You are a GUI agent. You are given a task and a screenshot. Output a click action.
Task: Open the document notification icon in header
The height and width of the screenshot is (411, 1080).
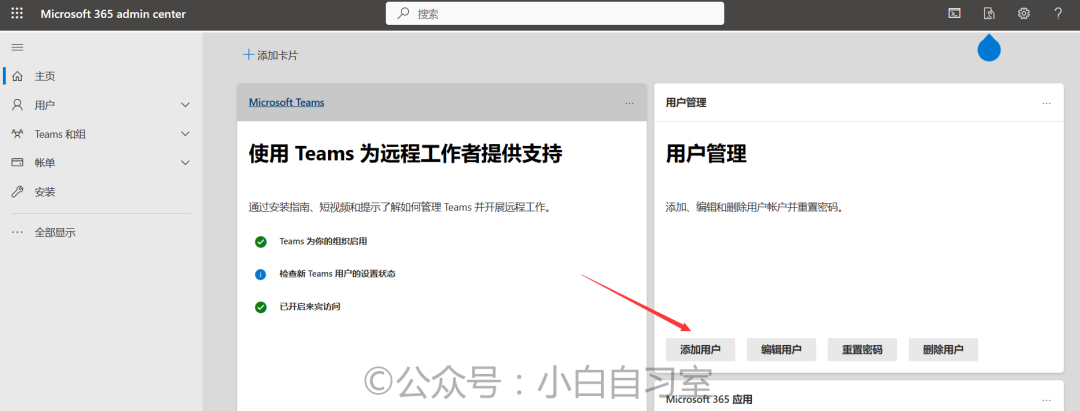pyautogui.click(x=989, y=13)
